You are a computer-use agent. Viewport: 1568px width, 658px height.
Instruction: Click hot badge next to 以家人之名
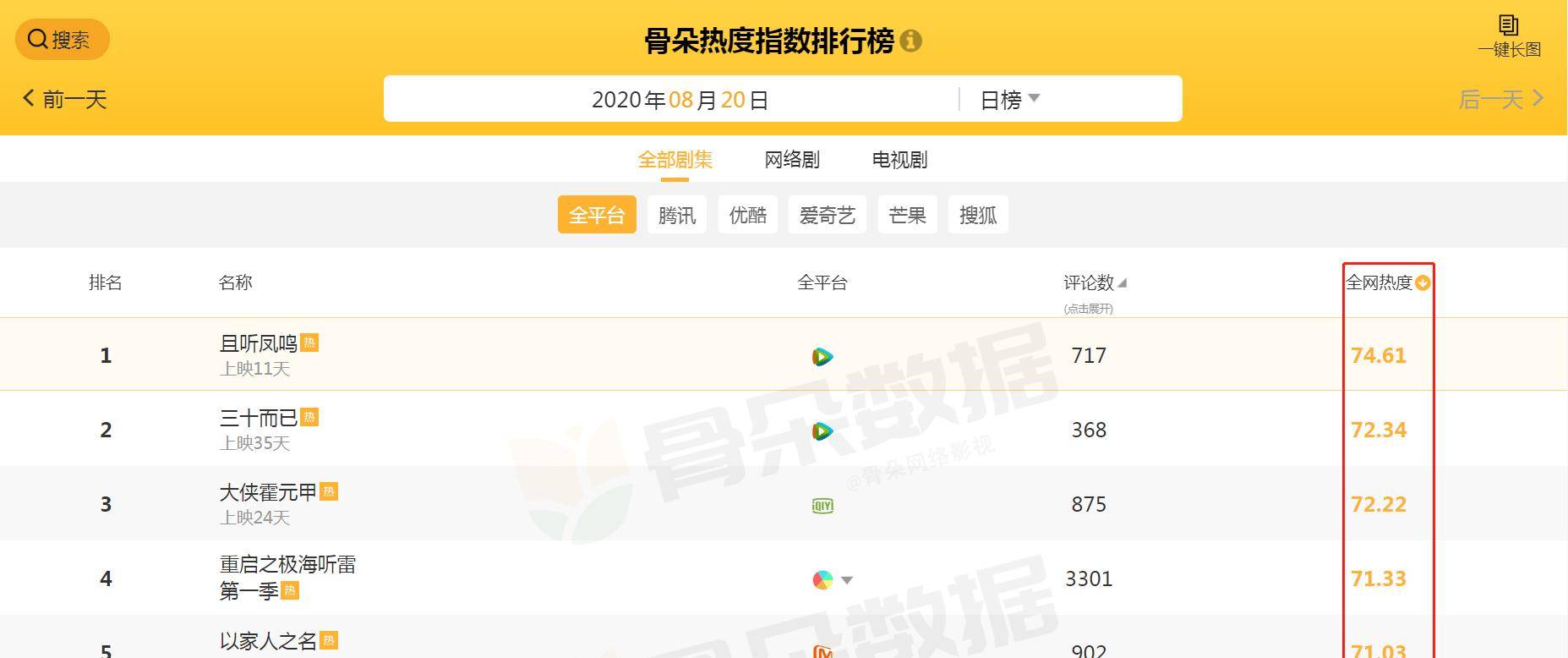[329, 640]
